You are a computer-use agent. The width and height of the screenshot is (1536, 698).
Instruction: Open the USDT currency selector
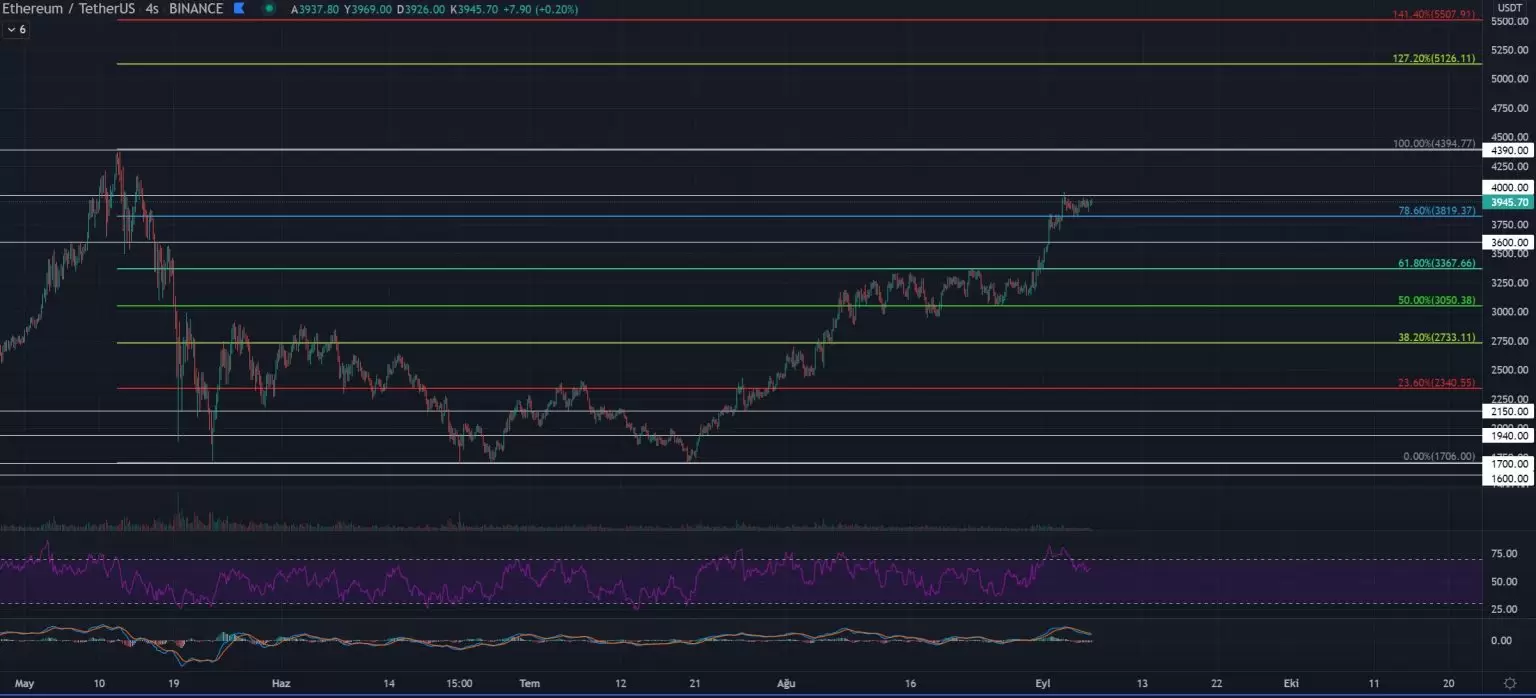pos(1509,8)
